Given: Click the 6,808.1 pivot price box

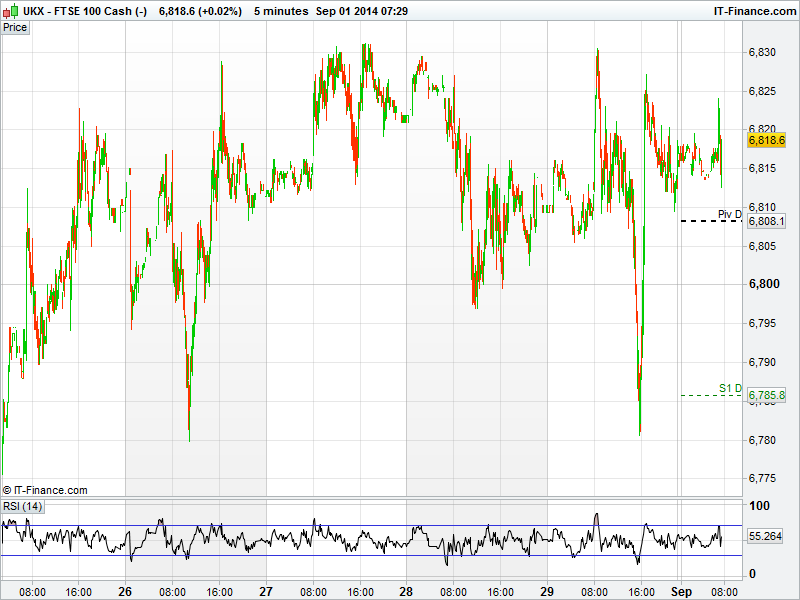Looking at the screenshot, I should (766, 221).
